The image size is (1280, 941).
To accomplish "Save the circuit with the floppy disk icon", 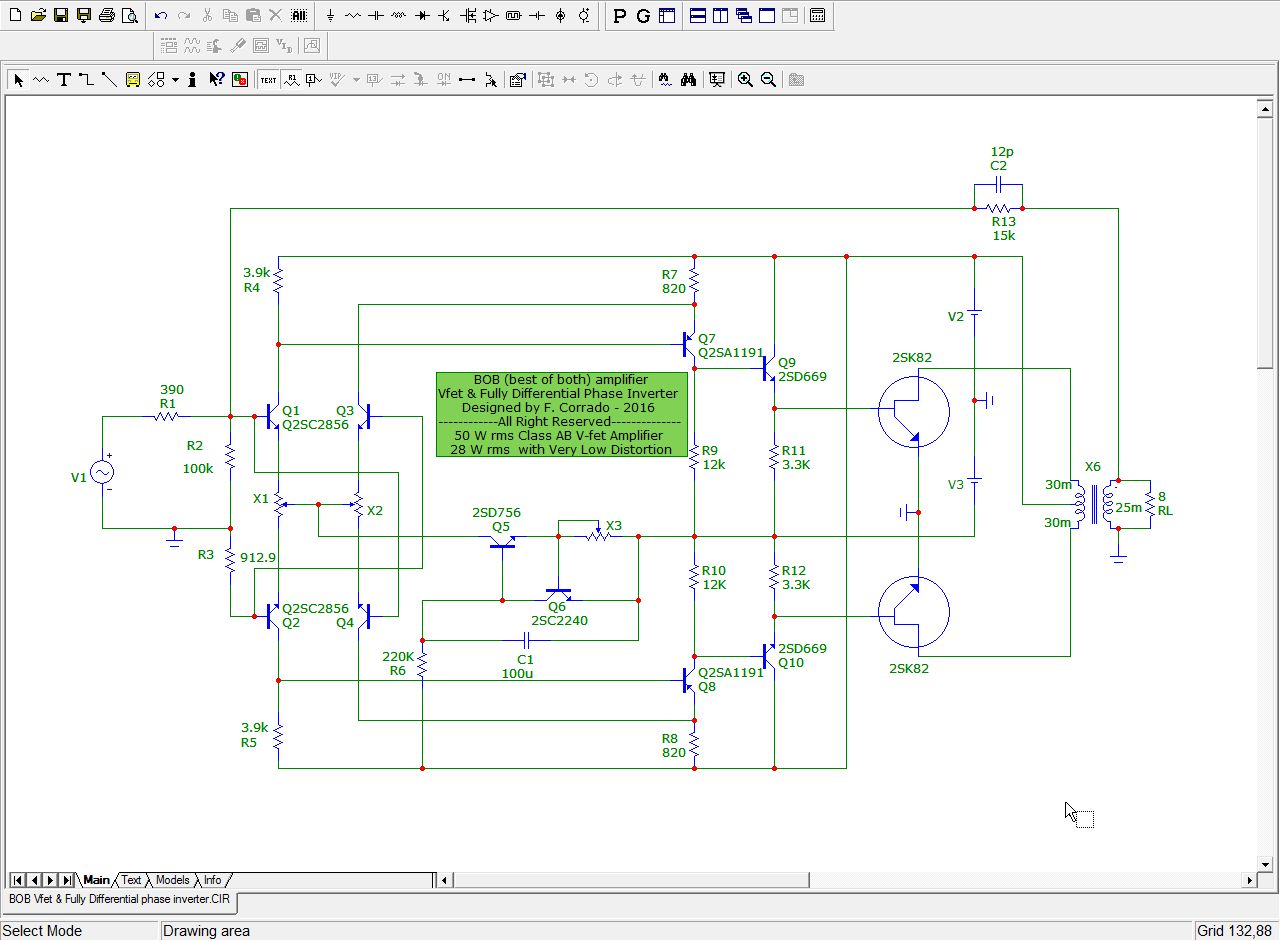I will (x=61, y=16).
